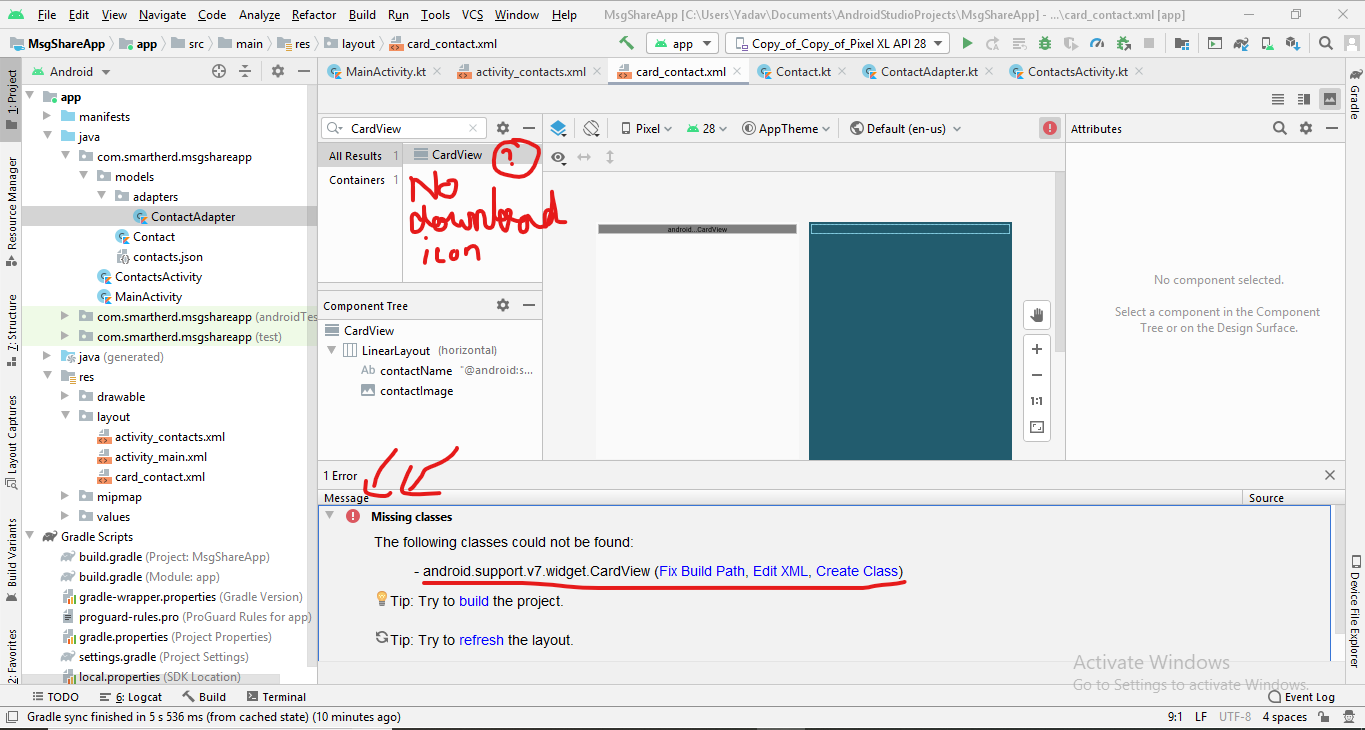Click the Debug app bug icon
Screen dimensions: 1365x730
[x=1045, y=43]
